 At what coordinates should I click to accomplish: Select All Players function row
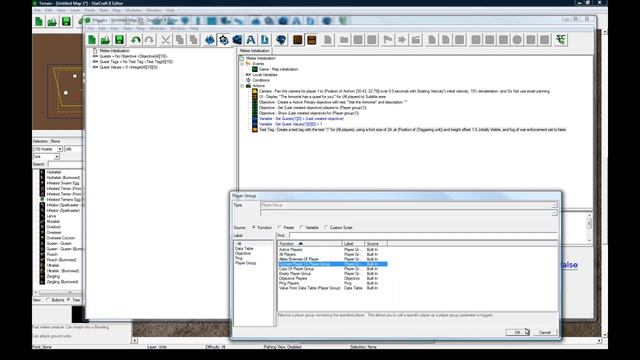[x=333, y=254]
